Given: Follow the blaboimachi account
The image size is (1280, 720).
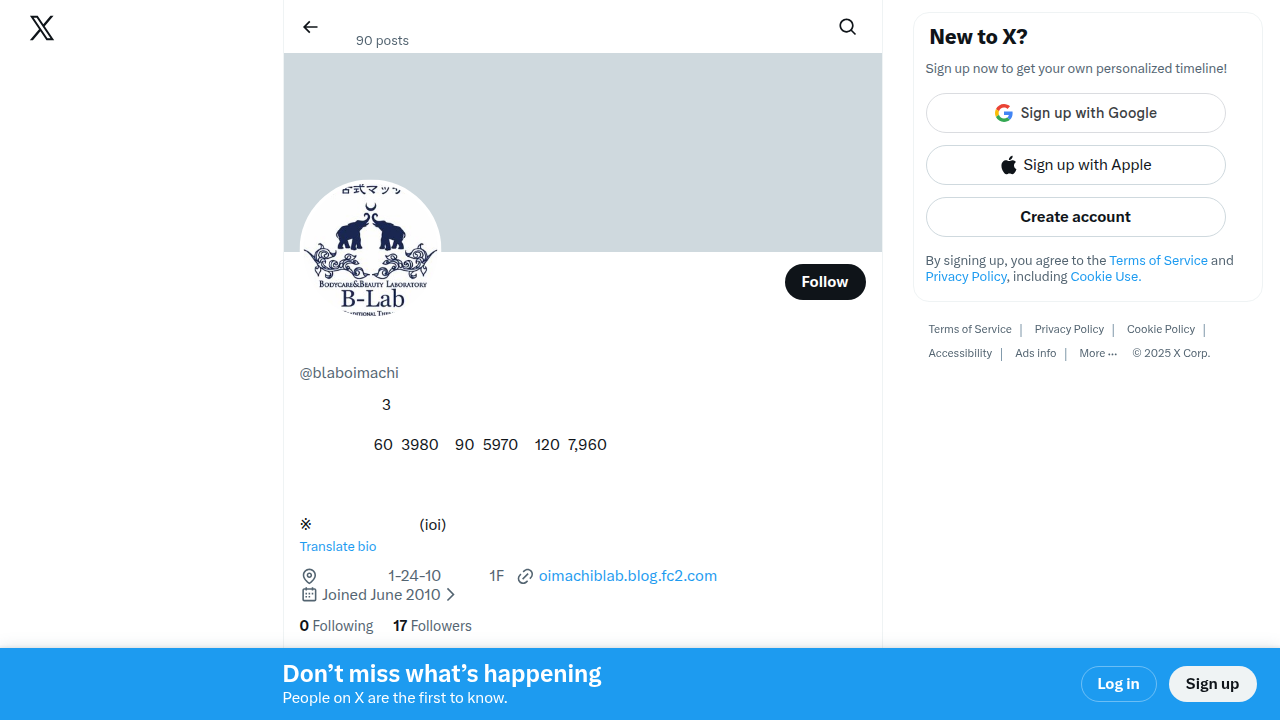Looking at the screenshot, I should click(825, 282).
